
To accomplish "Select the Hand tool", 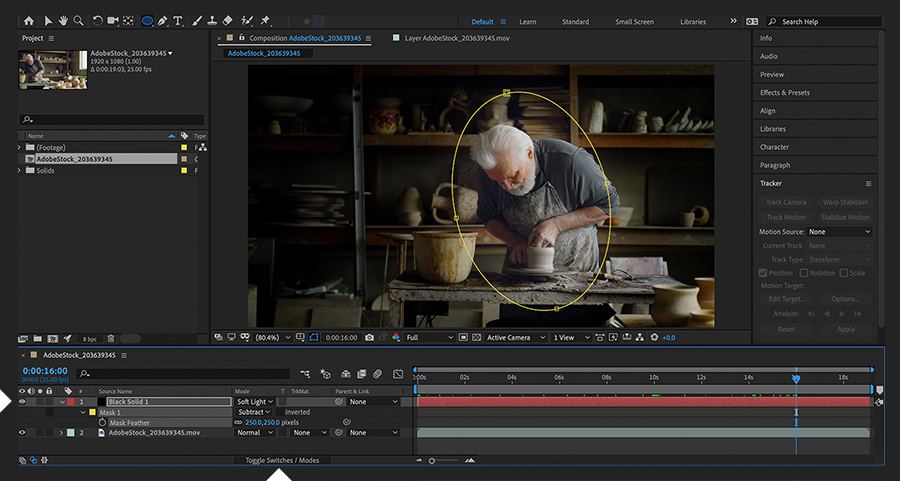I will pos(63,20).
